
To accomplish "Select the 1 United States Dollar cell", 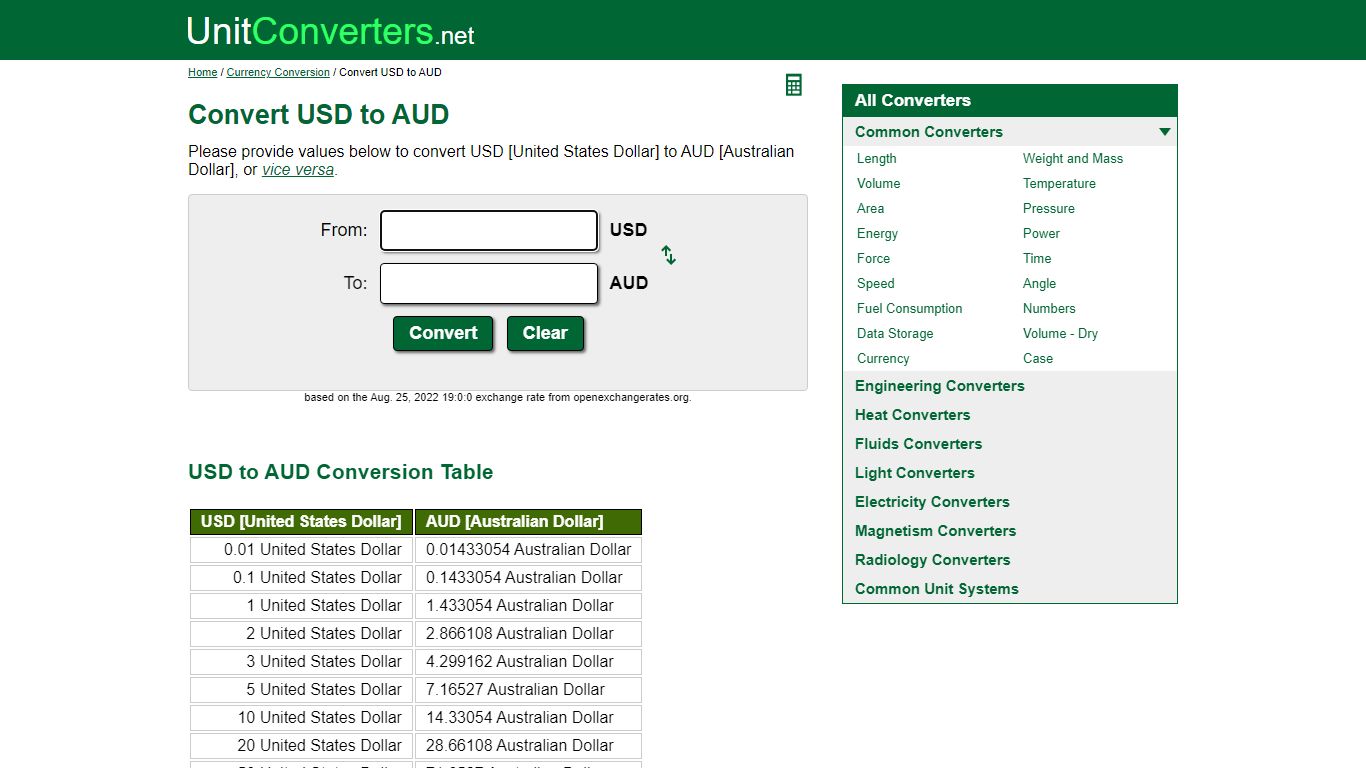I will 301,606.
